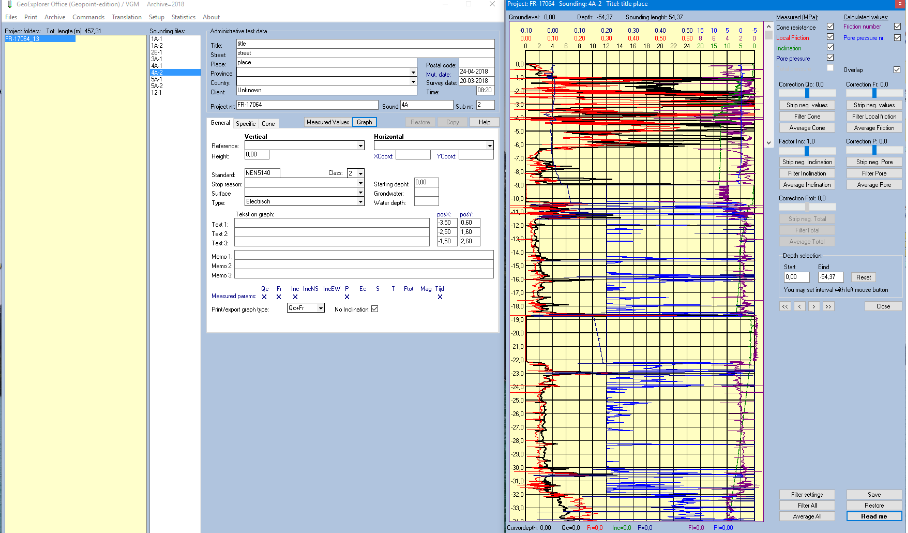Image resolution: width=908 pixels, height=533 pixels.
Task: Click the Factor Inc slider
Action: tap(807, 150)
